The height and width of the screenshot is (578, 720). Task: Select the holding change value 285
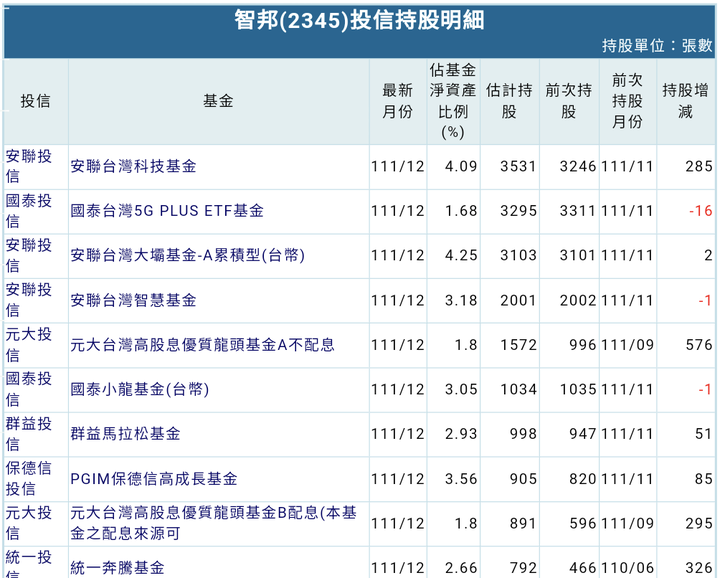coord(699,166)
